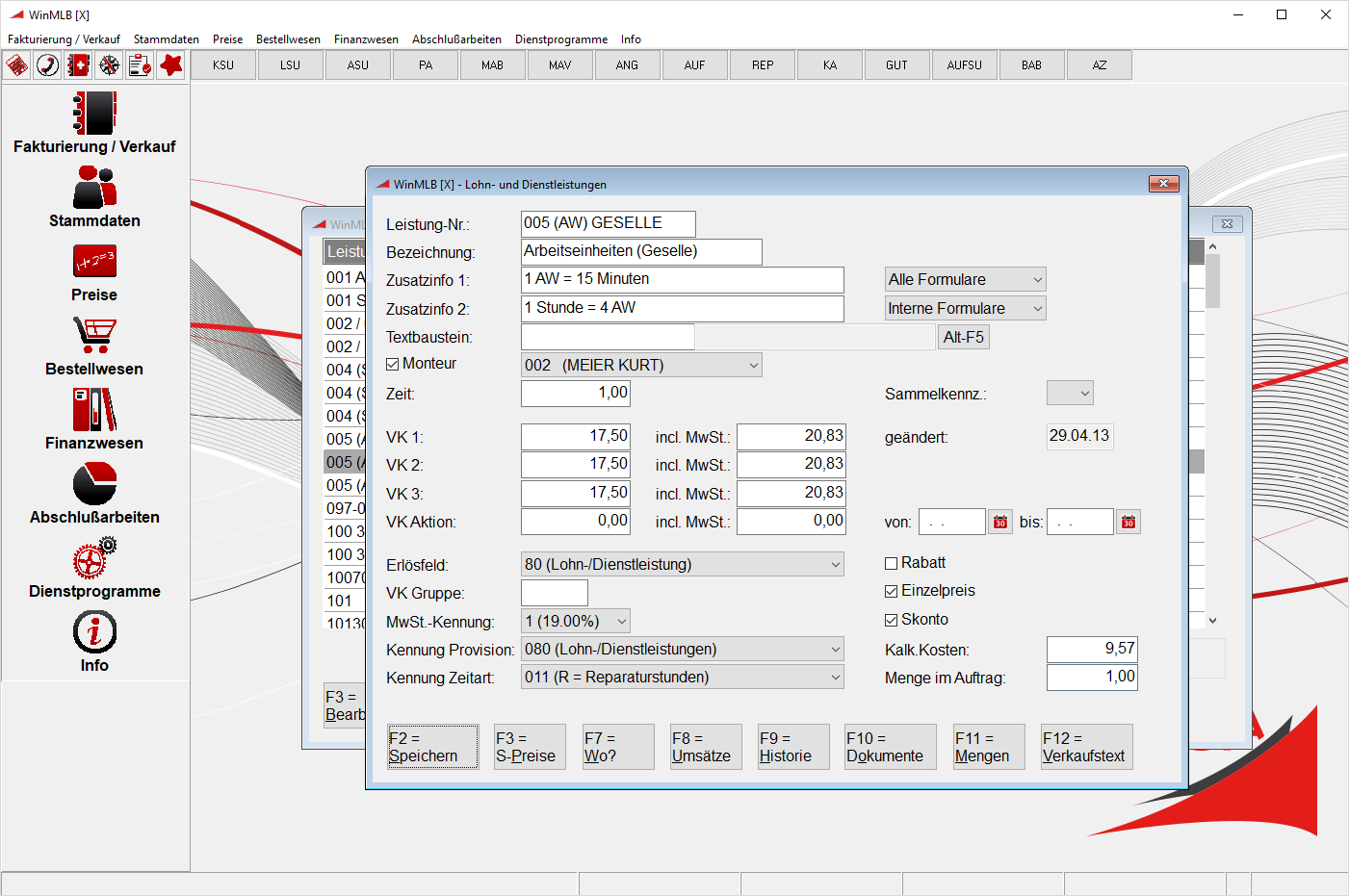
Task: Click the Zeit input field
Action: coord(576,394)
